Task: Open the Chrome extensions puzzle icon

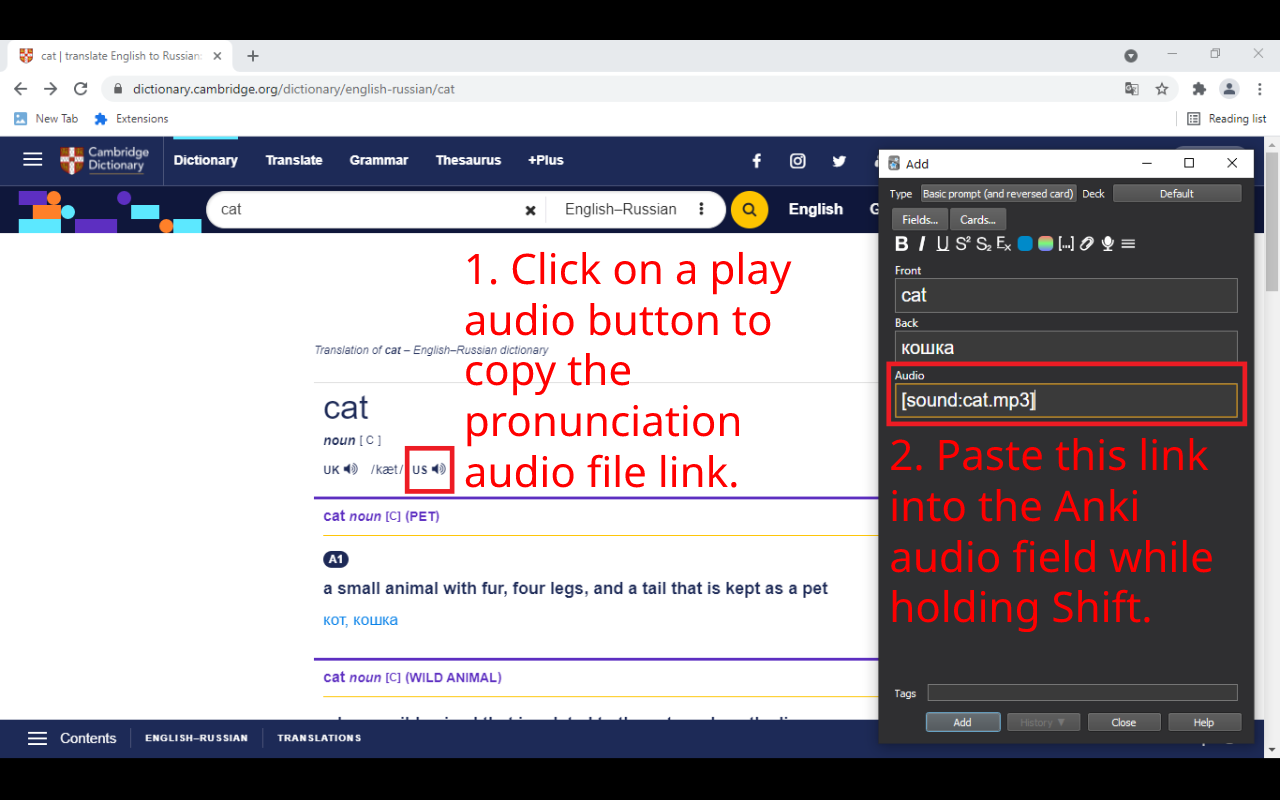Action: [x=1198, y=88]
